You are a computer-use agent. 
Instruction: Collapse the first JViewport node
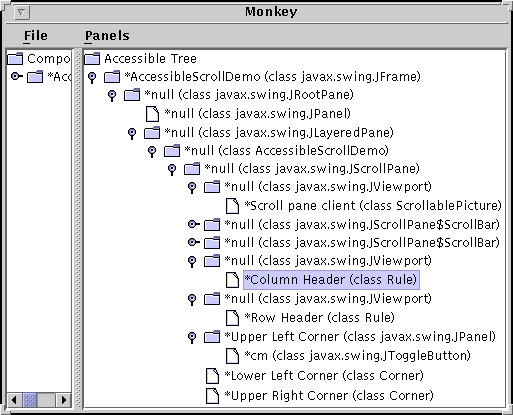(192, 187)
